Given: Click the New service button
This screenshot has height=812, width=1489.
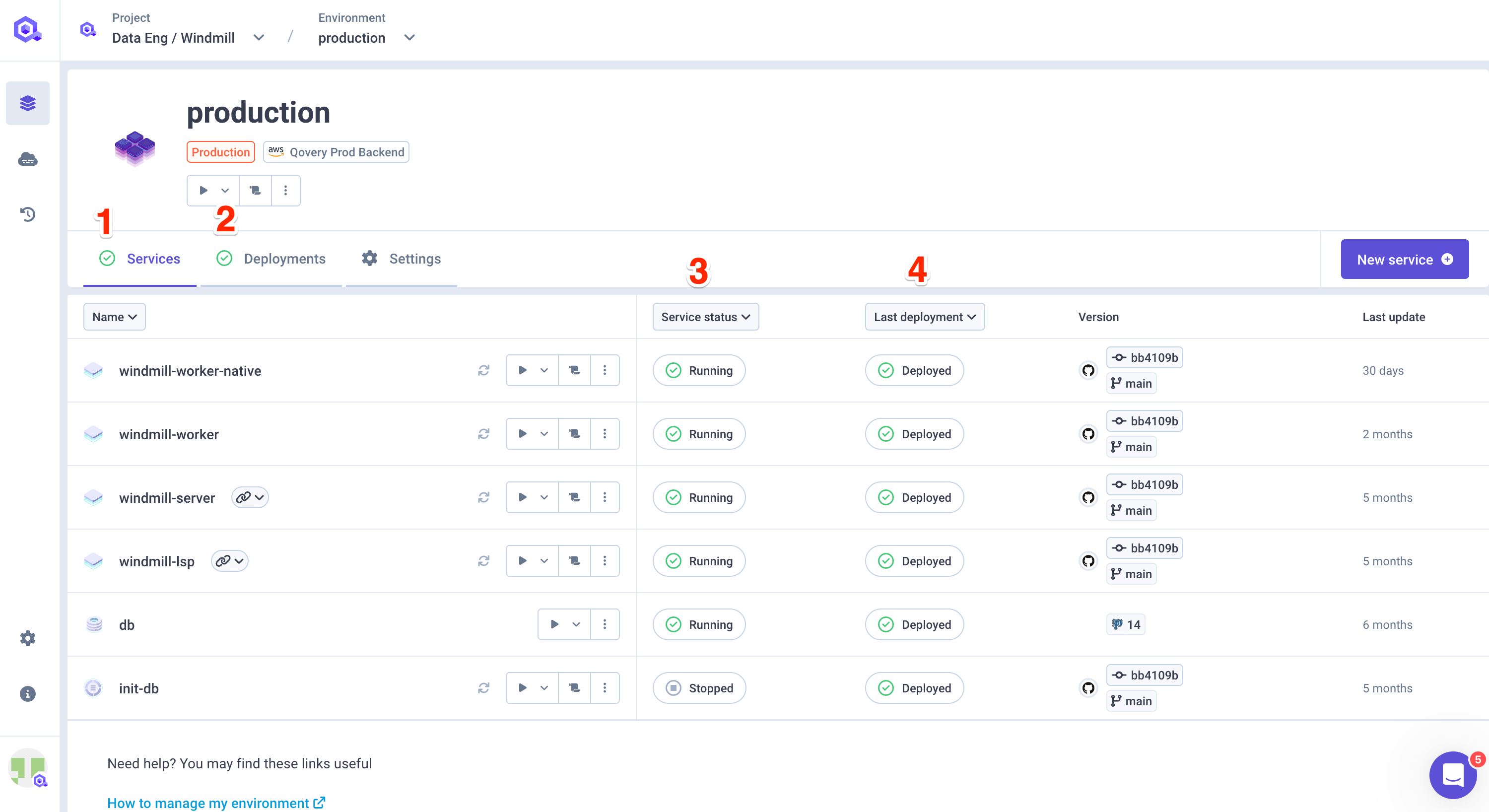Looking at the screenshot, I should click(1405, 259).
